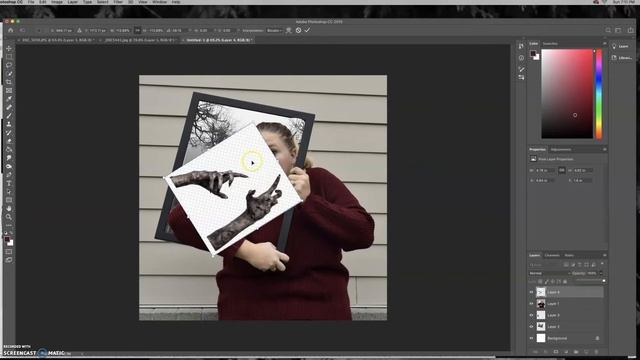Commit the transform with the checkmark
This screenshot has height=360, width=640.
(x=307, y=30)
